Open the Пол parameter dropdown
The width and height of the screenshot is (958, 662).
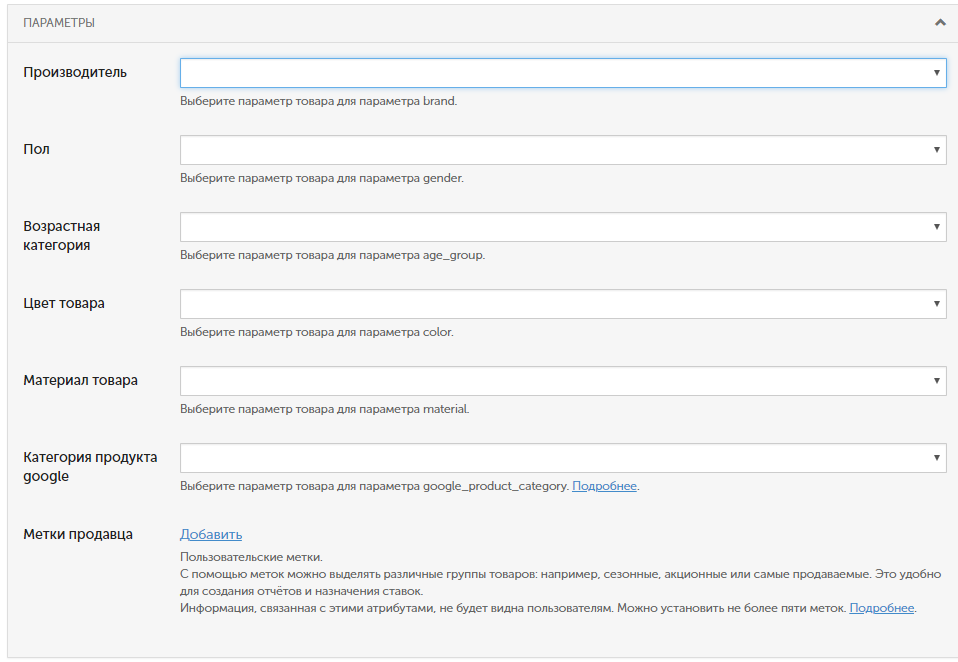[563, 150]
